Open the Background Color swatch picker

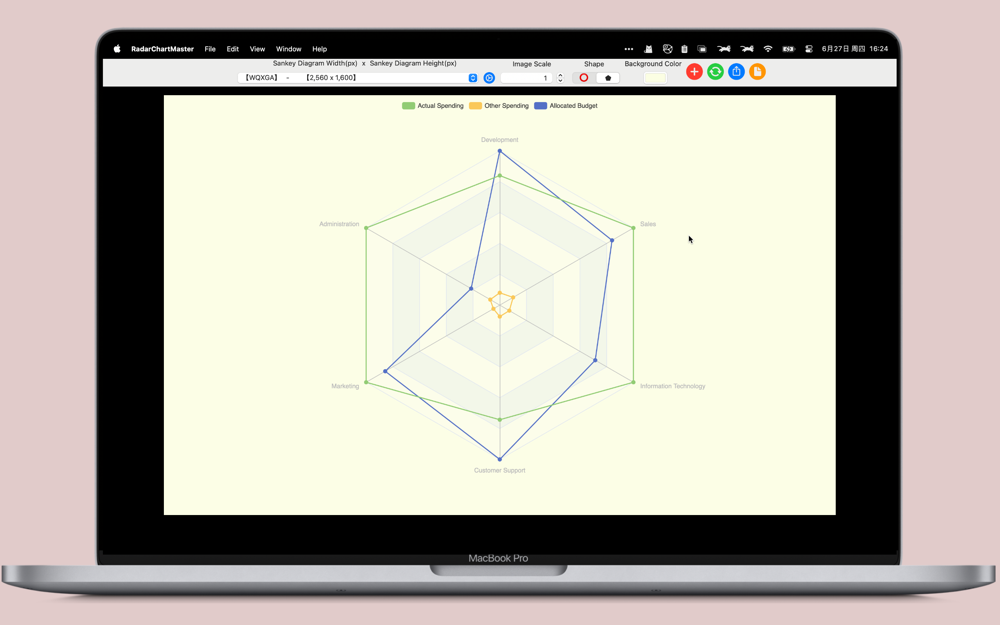point(655,78)
